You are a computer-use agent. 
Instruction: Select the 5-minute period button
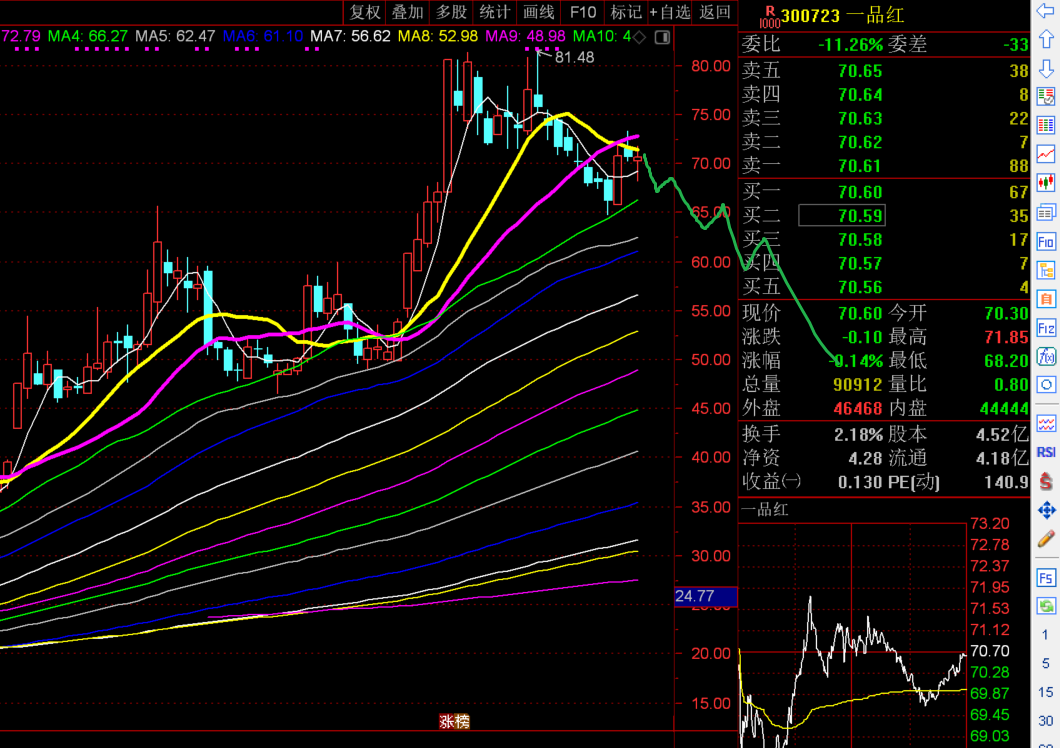click(x=1046, y=663)
